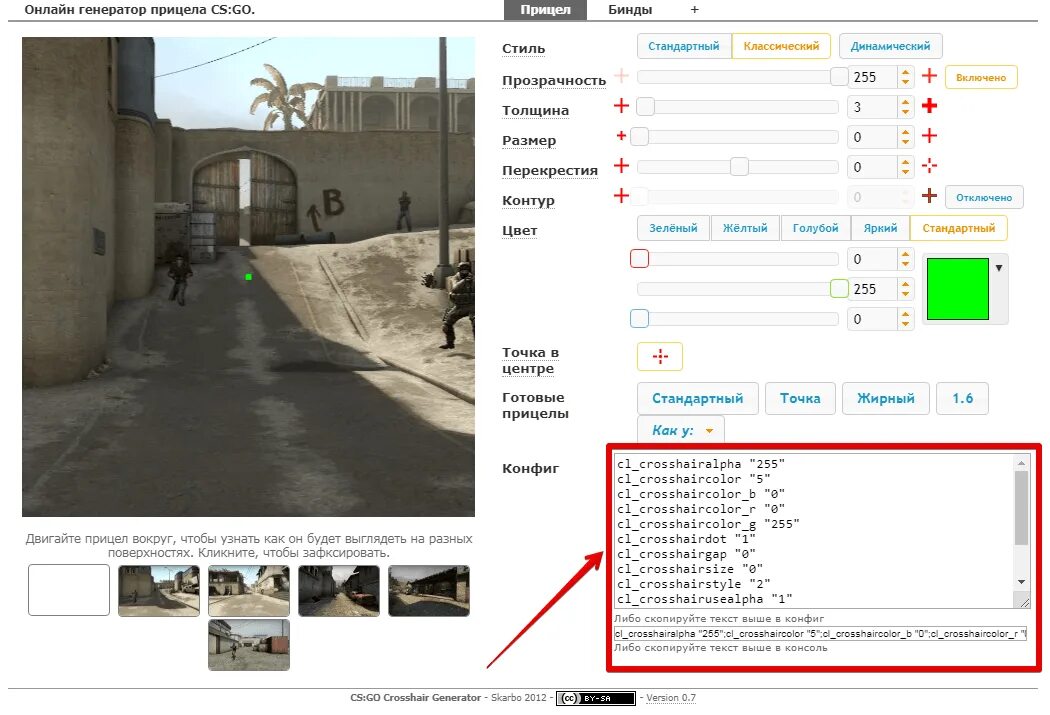Select the first Dust2 map thumbnail
The image size is (1050, 715).
click(159, 590)
